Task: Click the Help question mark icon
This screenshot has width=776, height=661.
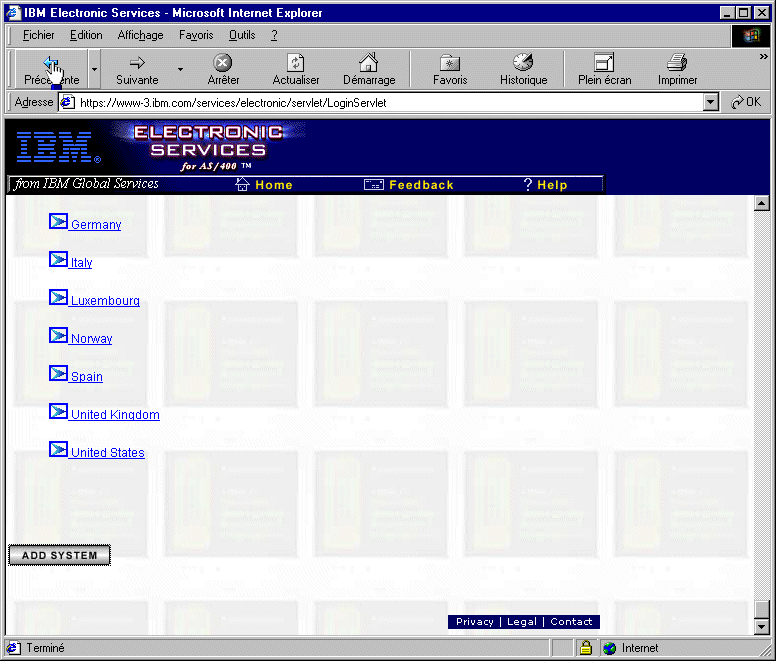Action: (x=528, y=185)
